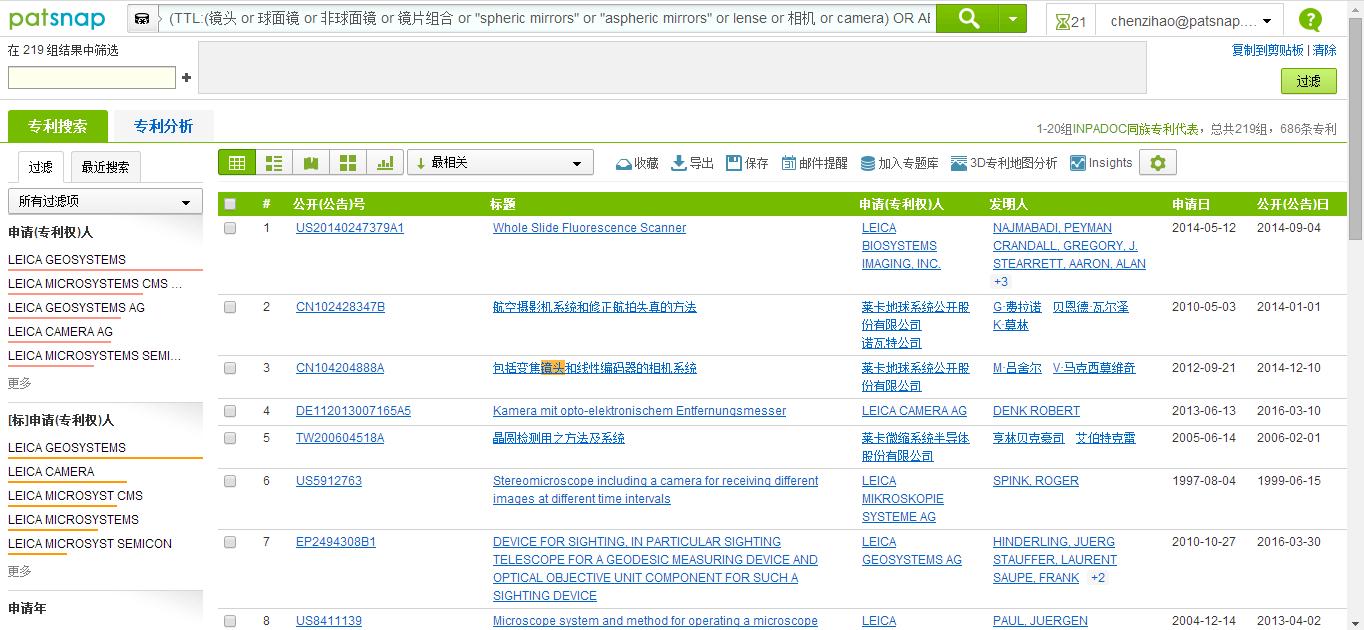The width and height of the screenshot is (1364, 630).
Task: Switch to the four-square grid view icon
Action: point(348,163)
